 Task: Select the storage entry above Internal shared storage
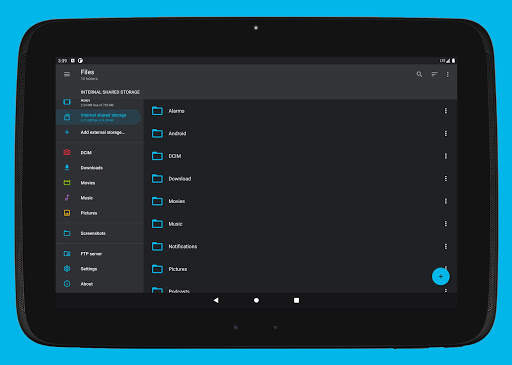(99, 102)
